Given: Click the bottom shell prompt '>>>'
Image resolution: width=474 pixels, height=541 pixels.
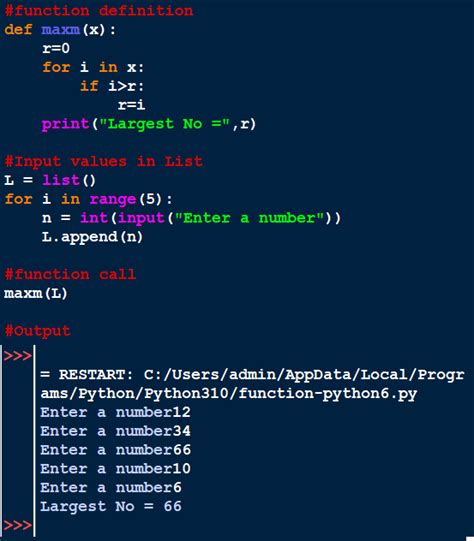Looking at the screenshot, I should click(17, 525).
